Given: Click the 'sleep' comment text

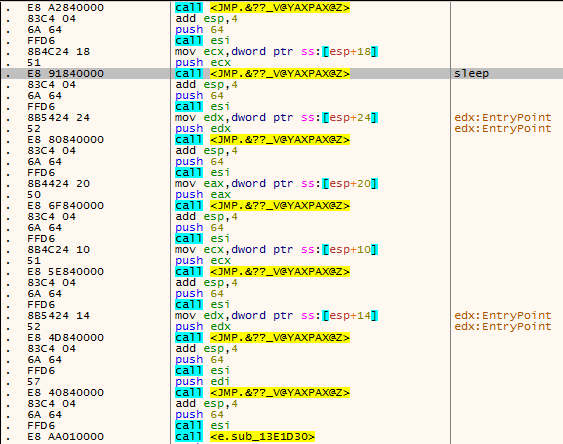Looking at the screenshot, I should point(471,74).
